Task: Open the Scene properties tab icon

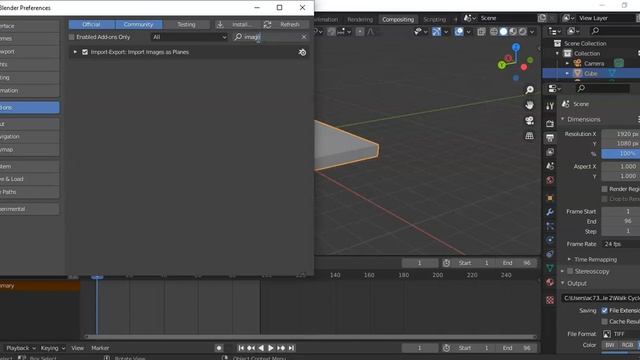Action: 550,166
